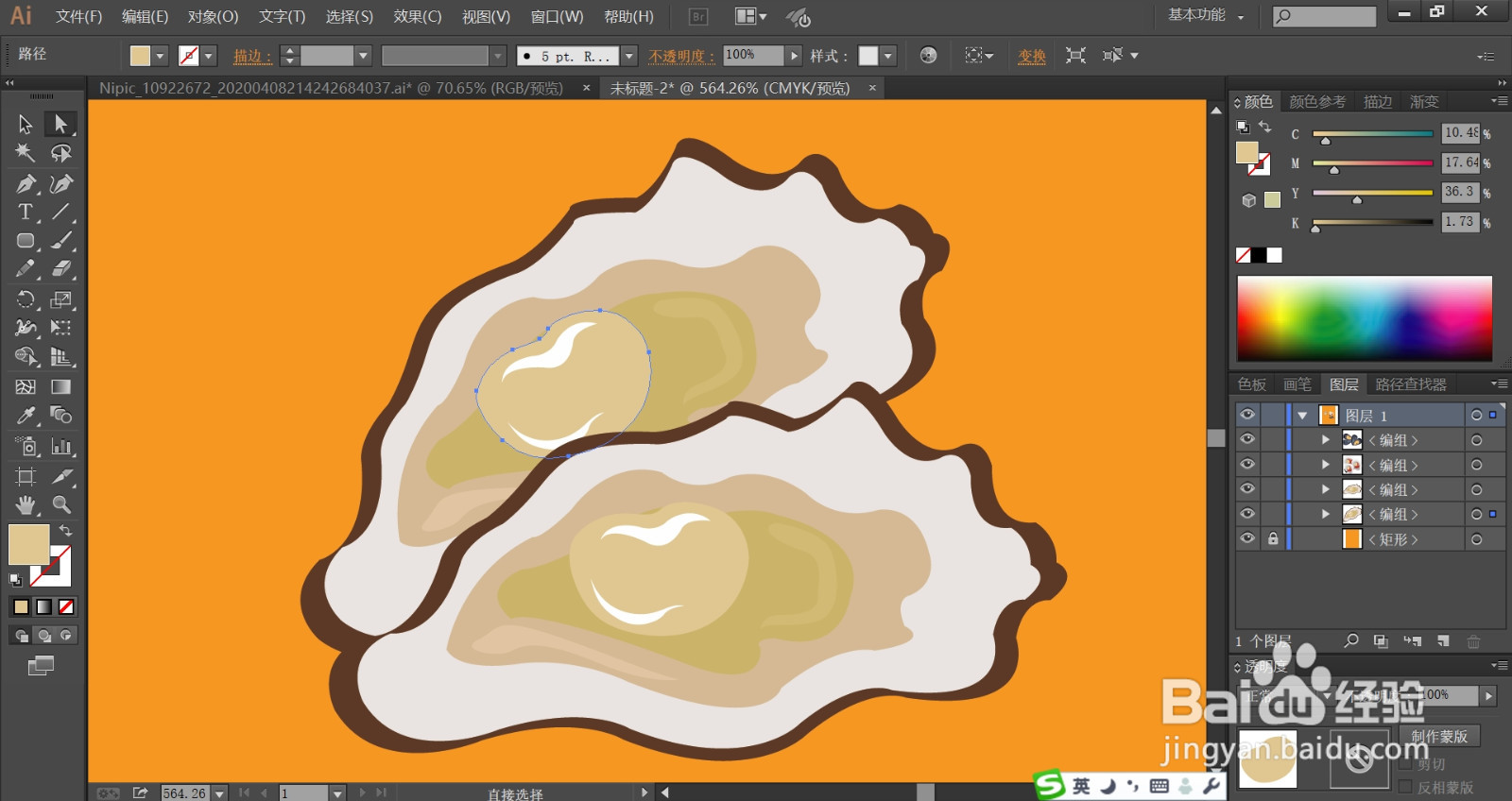The height and width of the screenshot is (801, 1512).
Task: Select the Eyedropper tool
Action: (26, 416)
